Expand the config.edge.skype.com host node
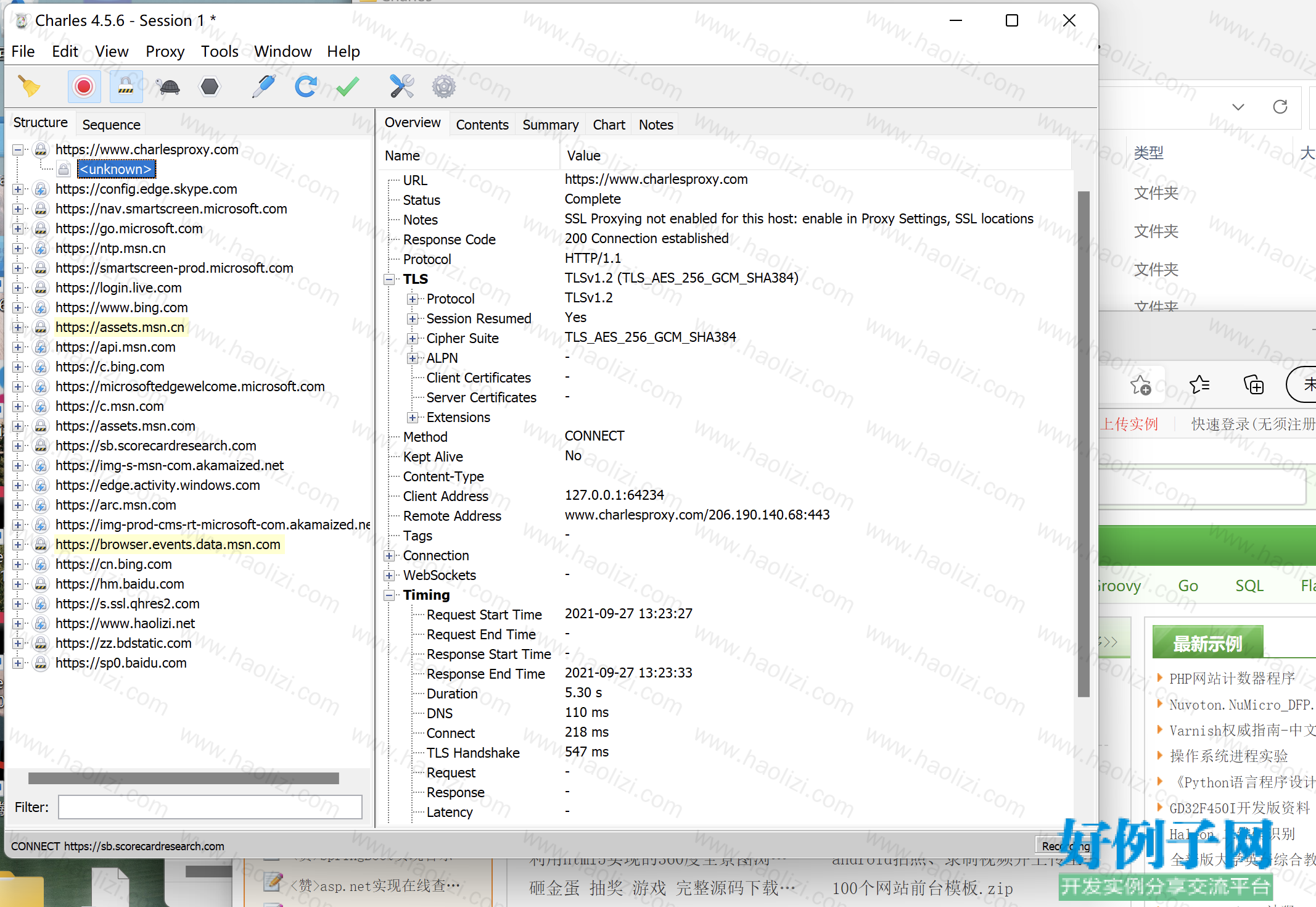The height and width of the screenshot is (907, 1316). pos(18,189)
